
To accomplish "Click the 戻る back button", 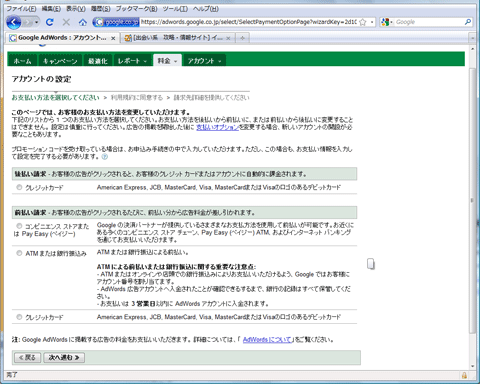I will 28,357.
